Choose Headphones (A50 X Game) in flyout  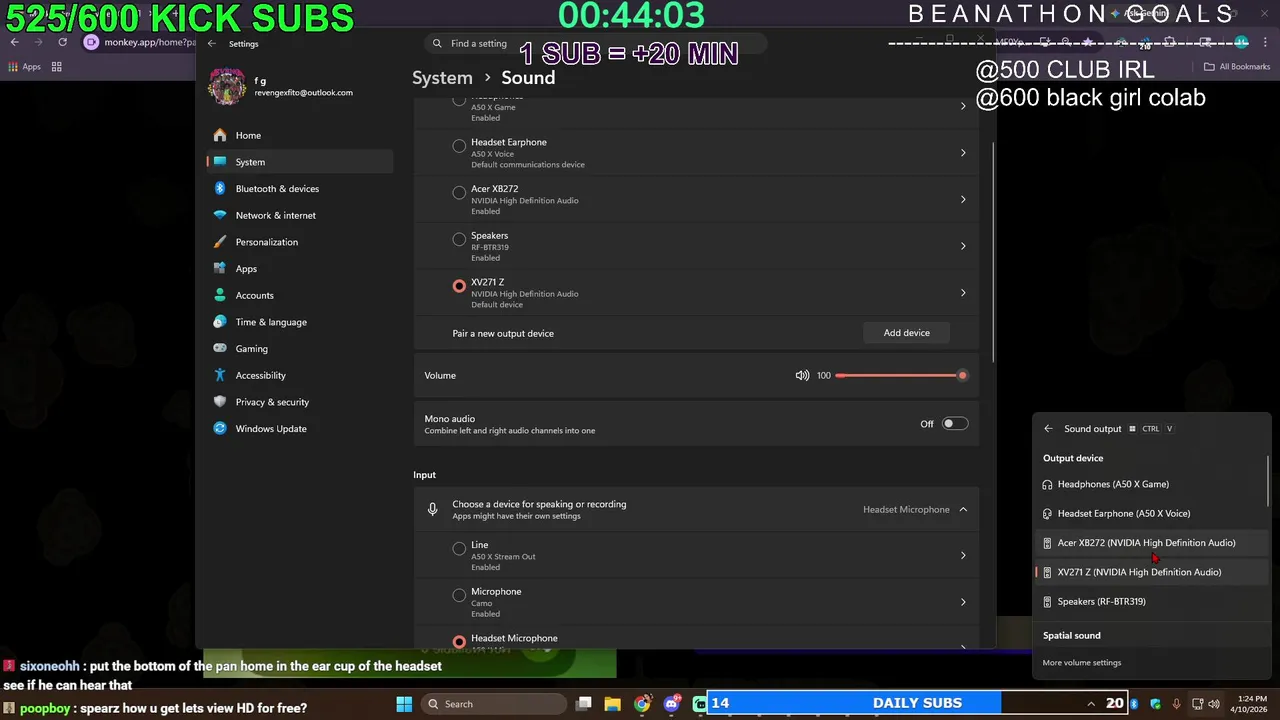[1150, 484]
